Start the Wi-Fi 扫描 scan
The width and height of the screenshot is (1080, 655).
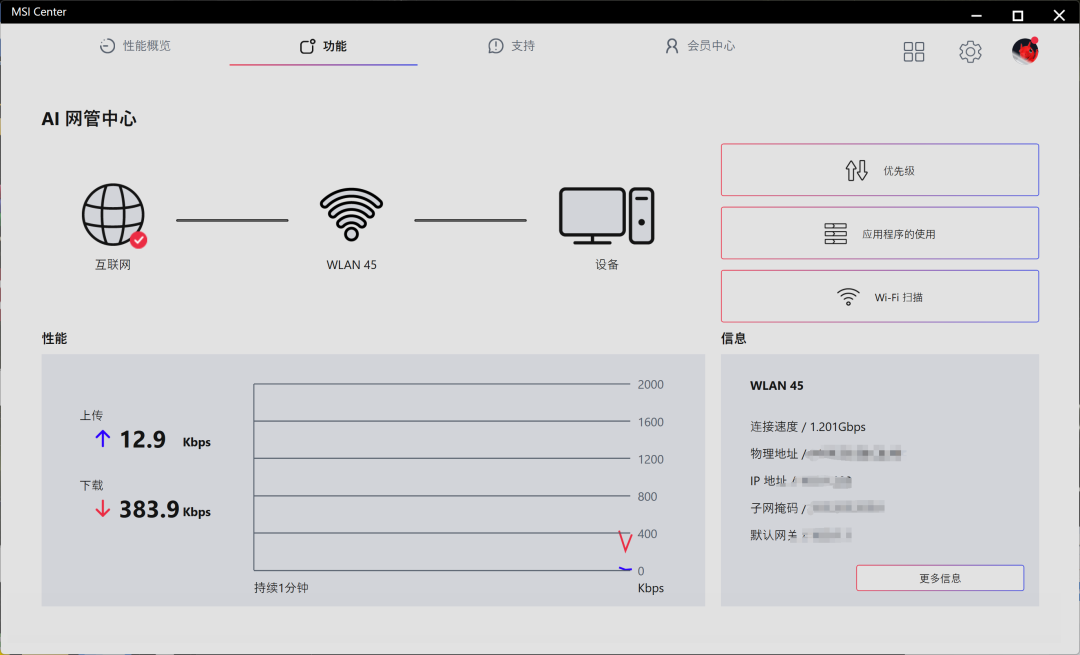tap(880, 297)
